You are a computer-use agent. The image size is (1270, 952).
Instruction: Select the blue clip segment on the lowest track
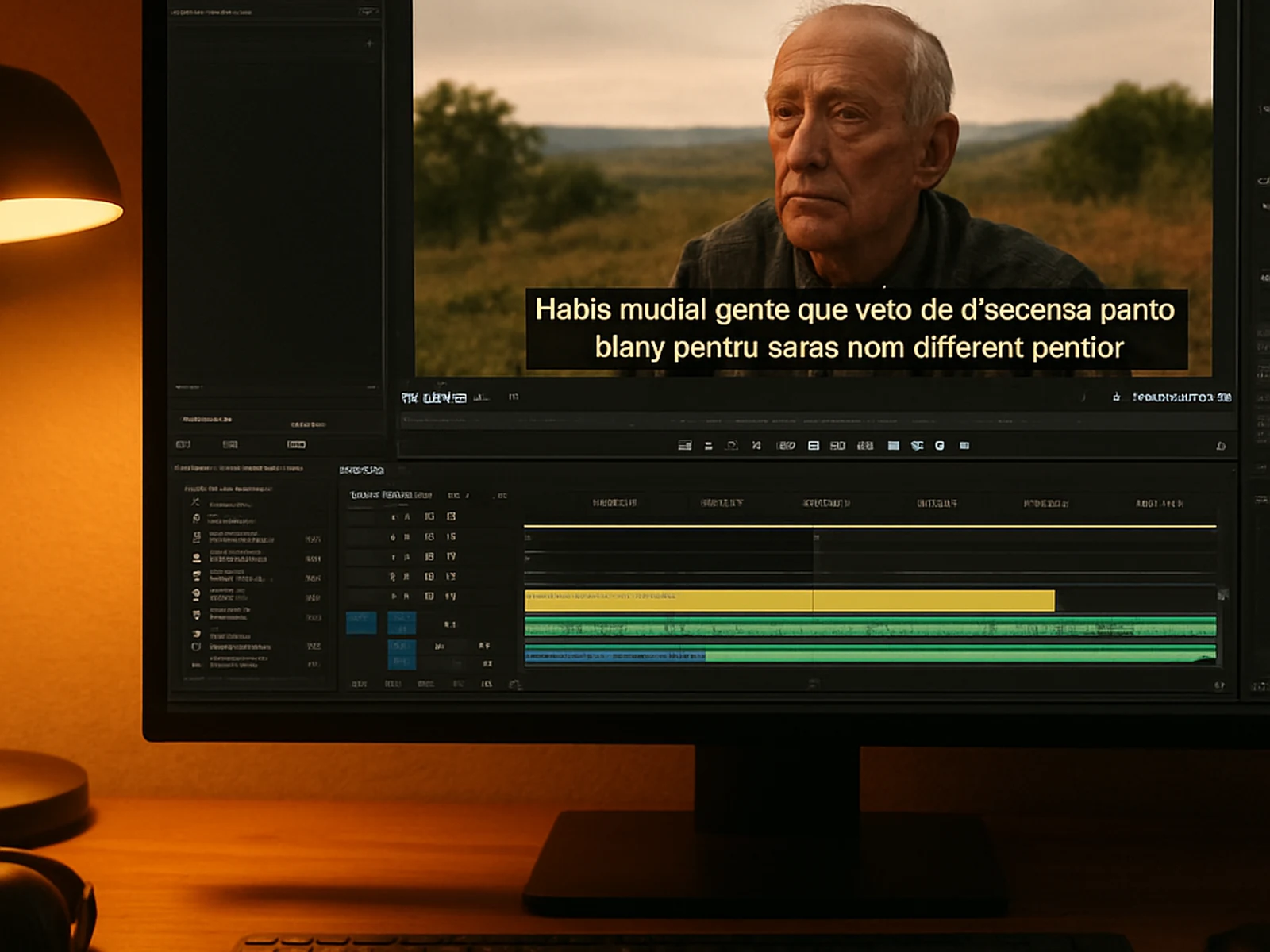point(615,656)
